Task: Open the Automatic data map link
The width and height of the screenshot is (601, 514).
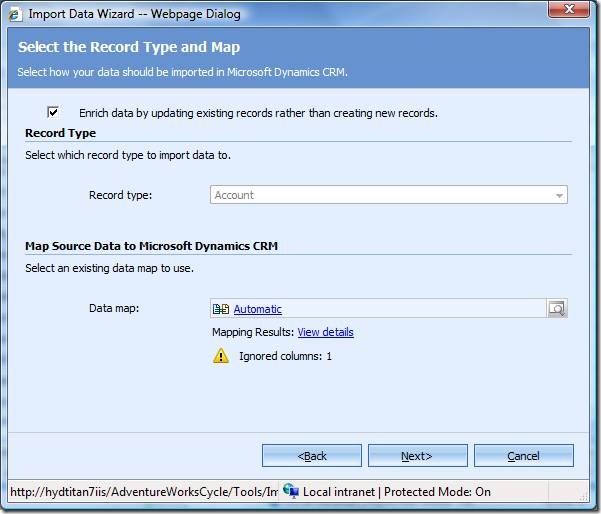Action: (257, 310)
